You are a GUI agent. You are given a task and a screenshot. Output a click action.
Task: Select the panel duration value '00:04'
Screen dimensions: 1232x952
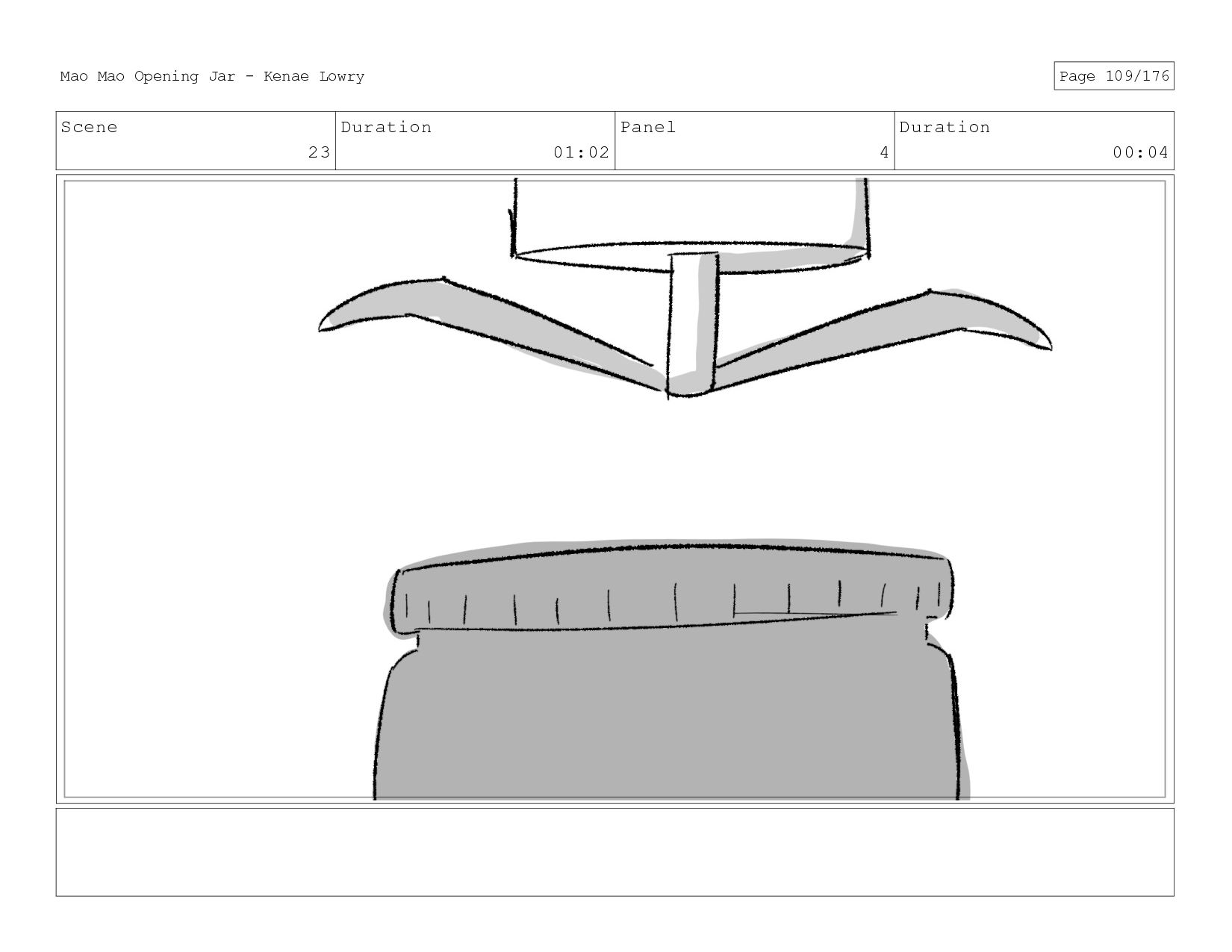pyautogui.click(x=1140, y=152)
